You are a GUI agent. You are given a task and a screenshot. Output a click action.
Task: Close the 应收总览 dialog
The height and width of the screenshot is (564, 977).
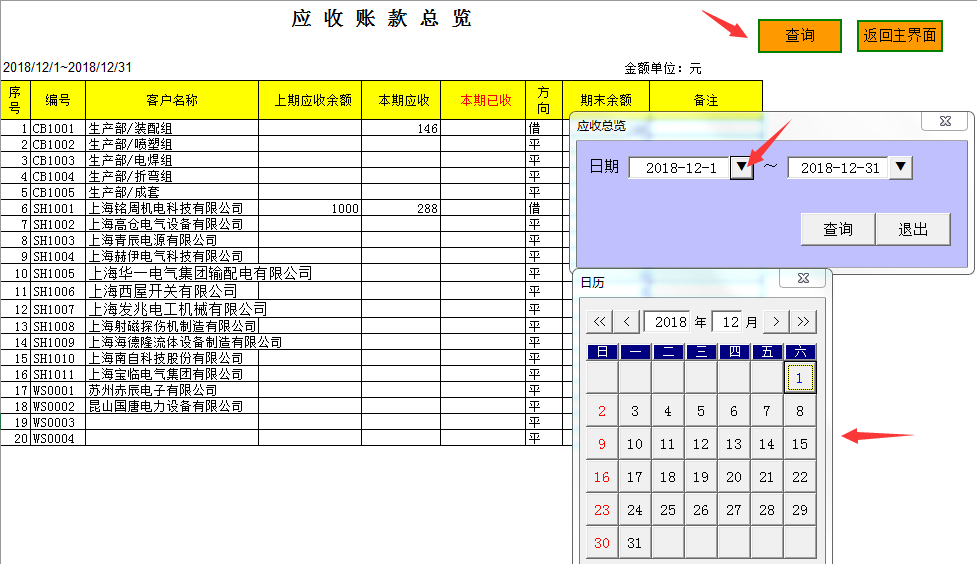pyautogui.click(x=945, y=121)
